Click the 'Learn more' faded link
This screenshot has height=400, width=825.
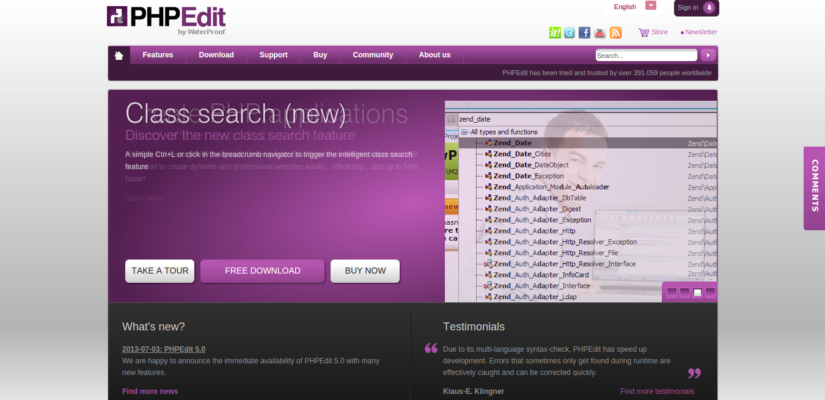pyautogui.click(x=144, y=198)
